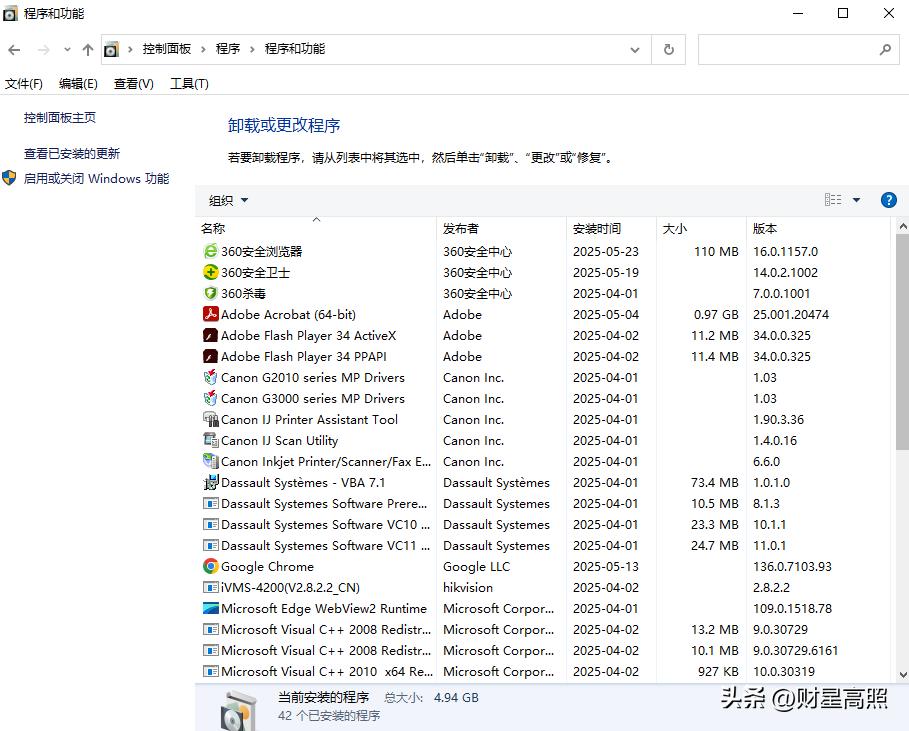Viewport: 909px width, 731px height.
Task: Click 程序 in the breadcrumb path
Action: [228, 49]
